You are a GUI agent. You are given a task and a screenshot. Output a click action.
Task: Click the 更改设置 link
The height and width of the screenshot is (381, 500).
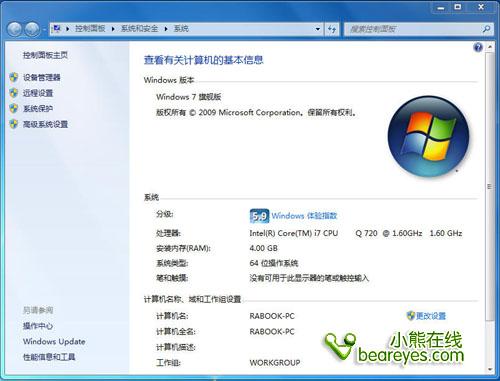pyautogui.click(x=431, y=316)
